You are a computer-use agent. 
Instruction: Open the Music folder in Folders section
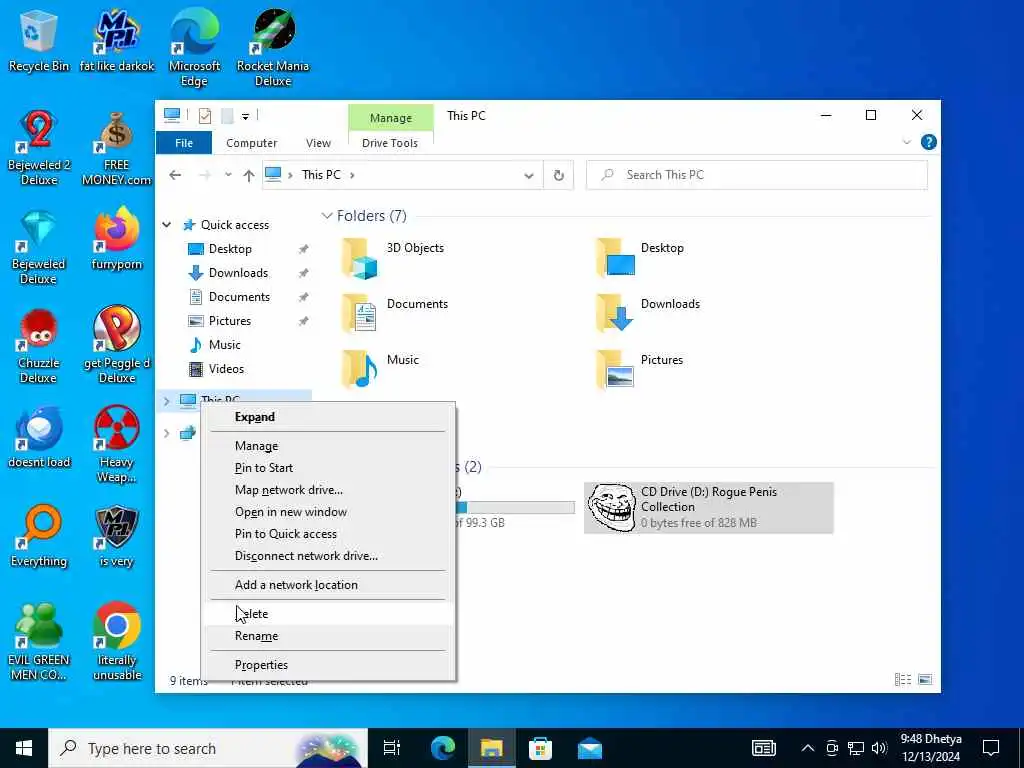(x=381, y=370)
